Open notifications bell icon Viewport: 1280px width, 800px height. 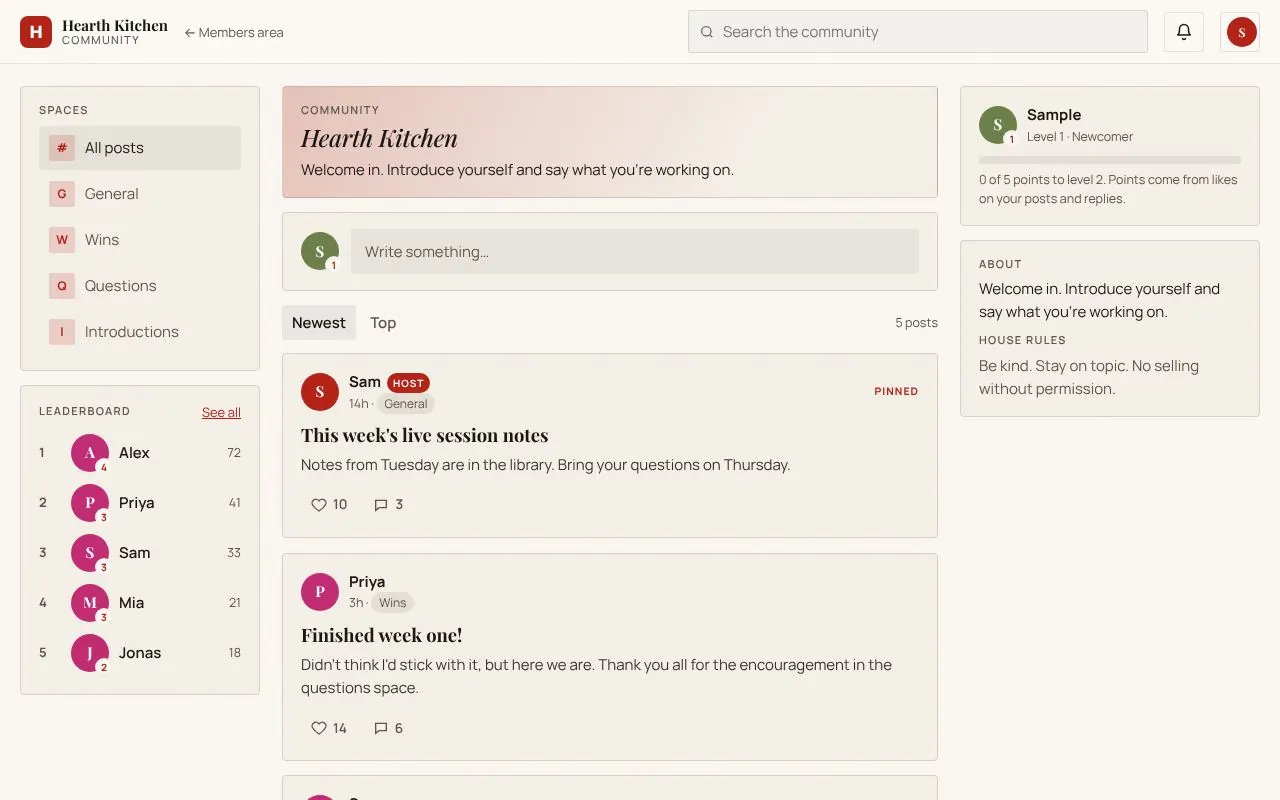tap(1184, 32)
